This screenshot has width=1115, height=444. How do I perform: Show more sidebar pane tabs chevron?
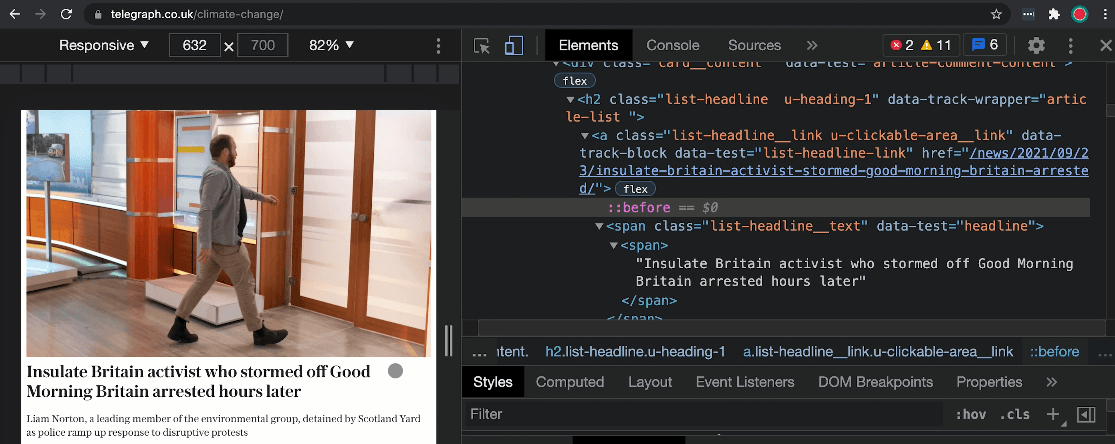click(1052, 382)
